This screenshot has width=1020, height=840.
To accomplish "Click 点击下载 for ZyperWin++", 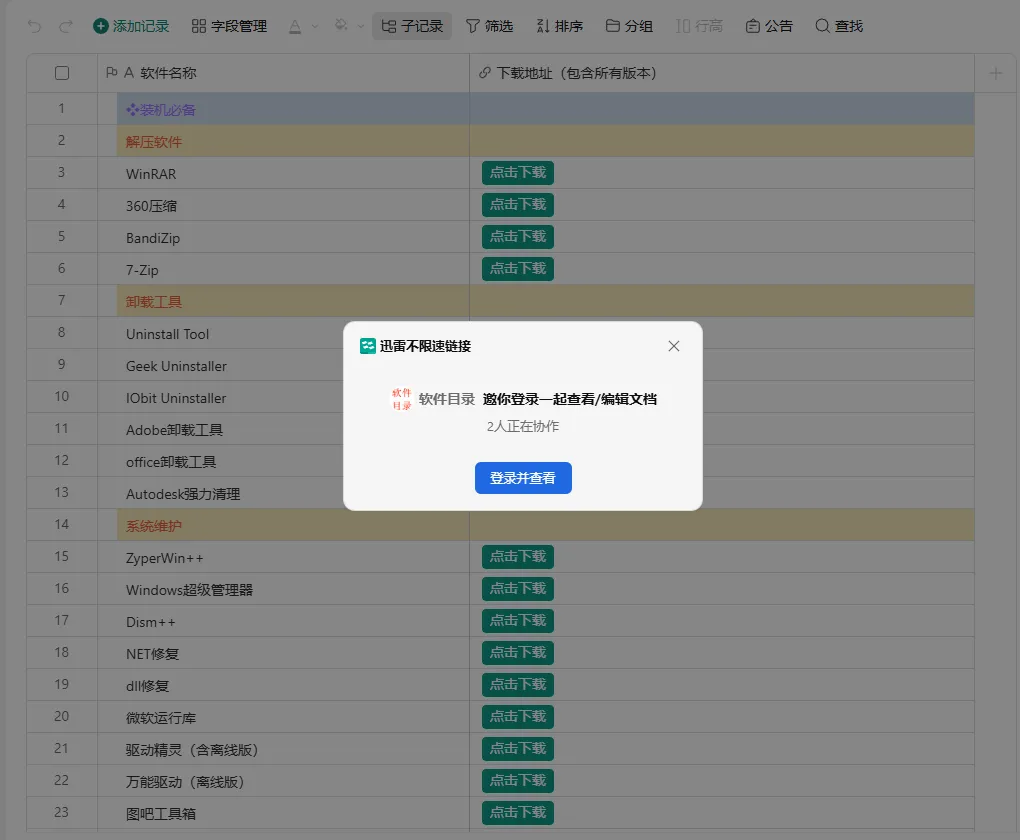I will (518, 556).
